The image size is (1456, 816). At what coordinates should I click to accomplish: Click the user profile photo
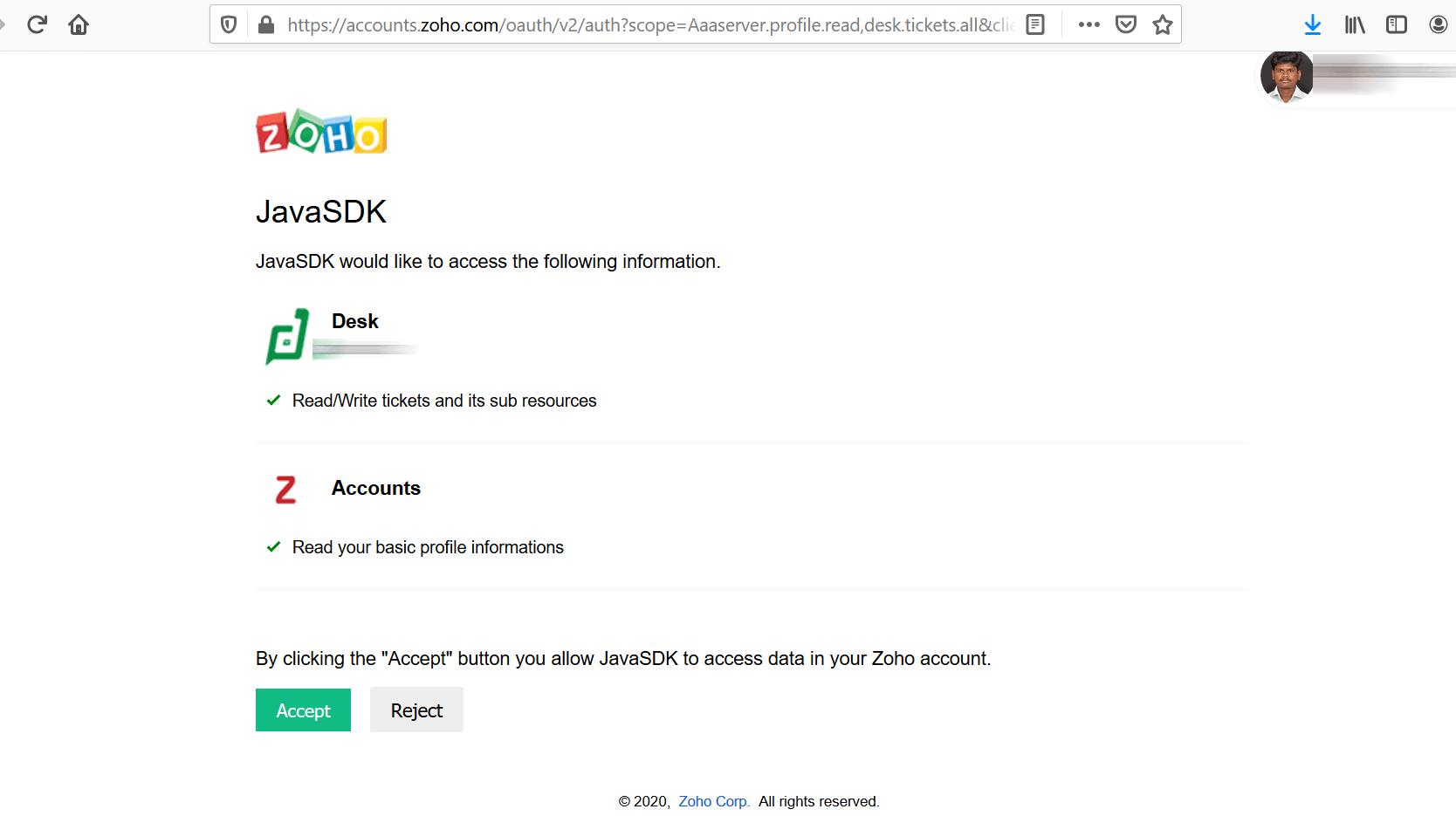click(1287, 77)
